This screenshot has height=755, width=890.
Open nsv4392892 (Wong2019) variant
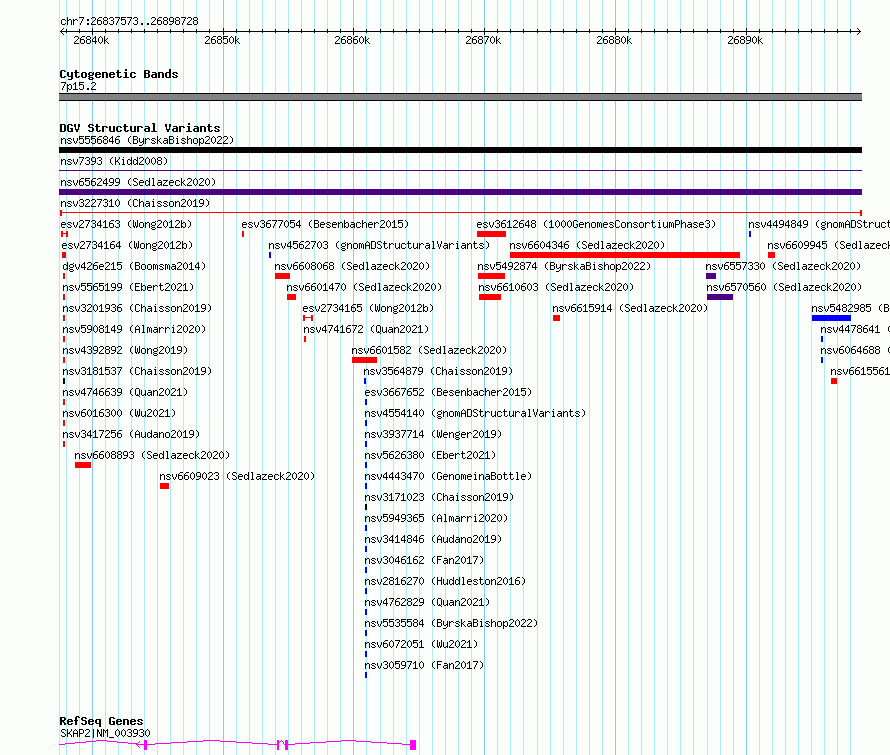click(x=125, y=350)
